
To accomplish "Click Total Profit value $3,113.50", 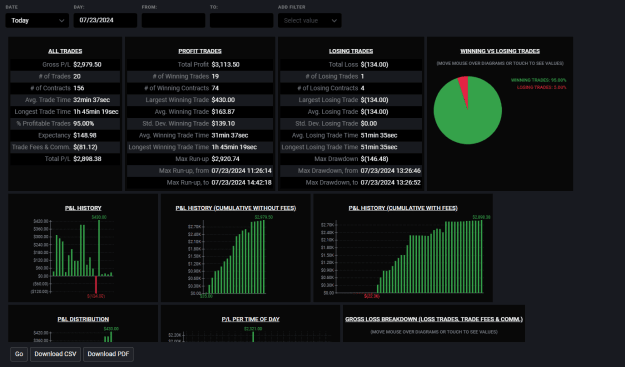I will [x=226, y=65].
